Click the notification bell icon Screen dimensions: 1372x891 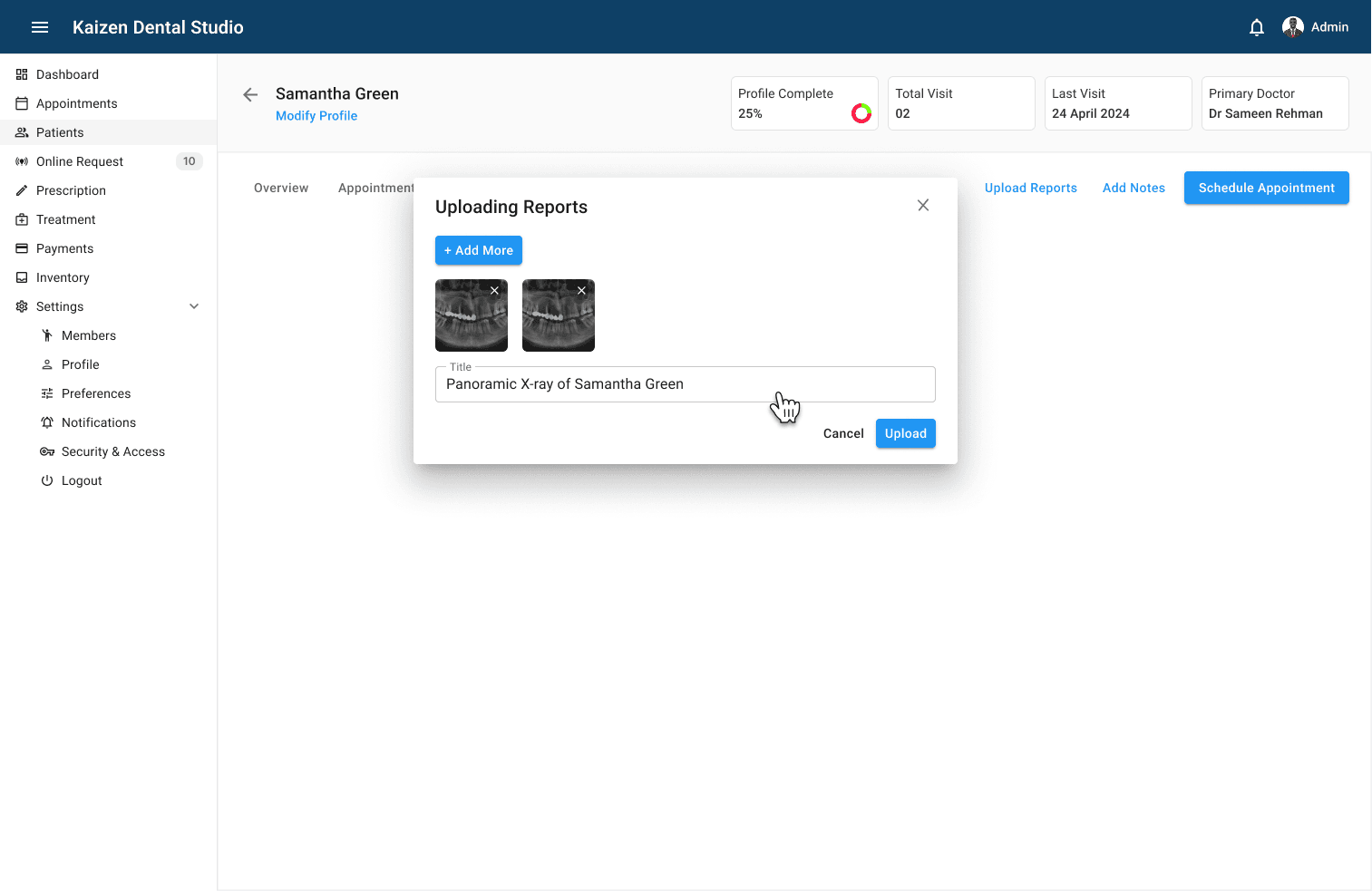coord(1256,27)
